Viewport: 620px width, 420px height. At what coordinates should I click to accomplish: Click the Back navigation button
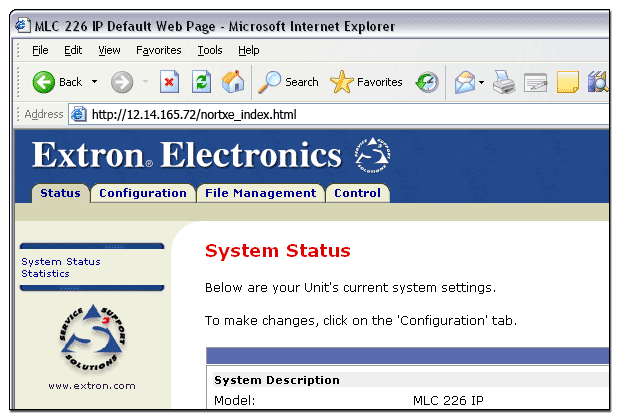pos(57,82)
